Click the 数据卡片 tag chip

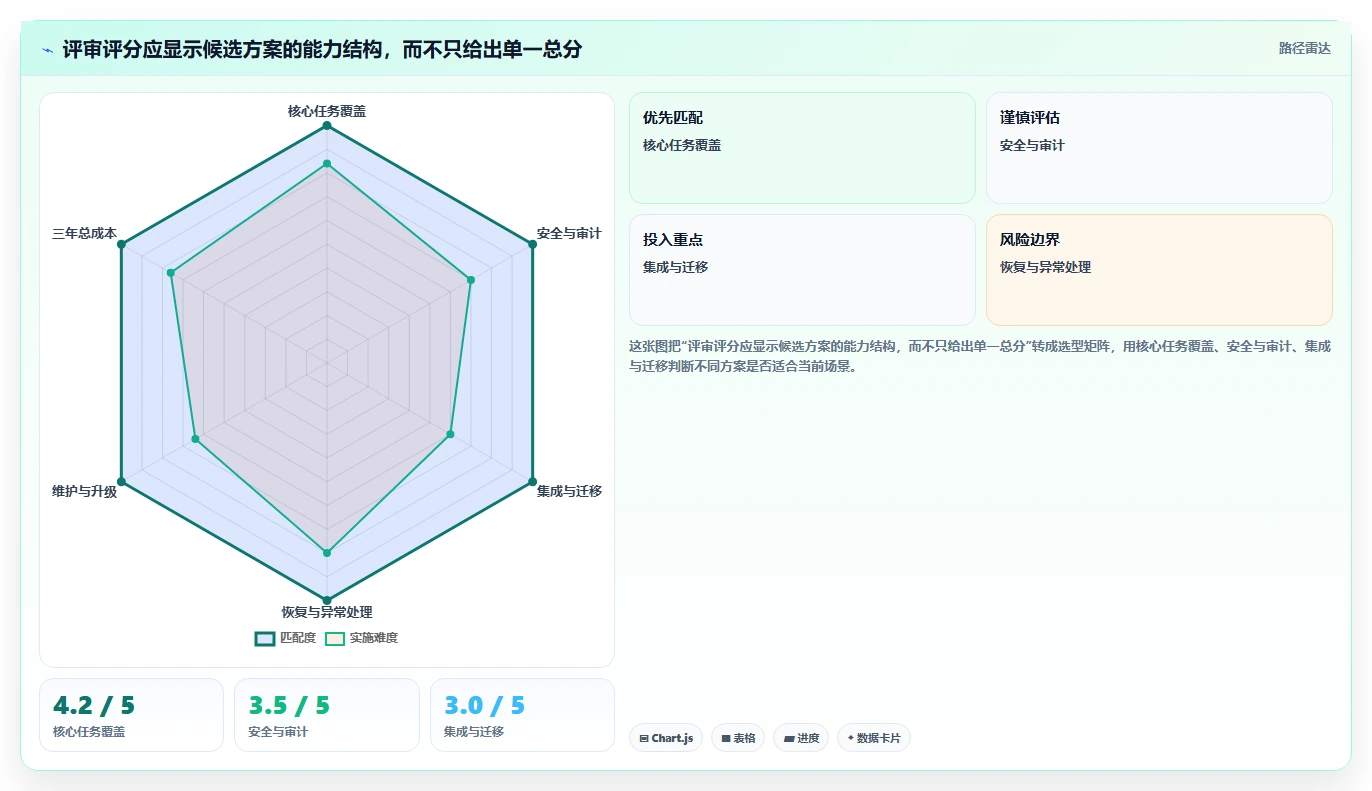coord(874,738)
